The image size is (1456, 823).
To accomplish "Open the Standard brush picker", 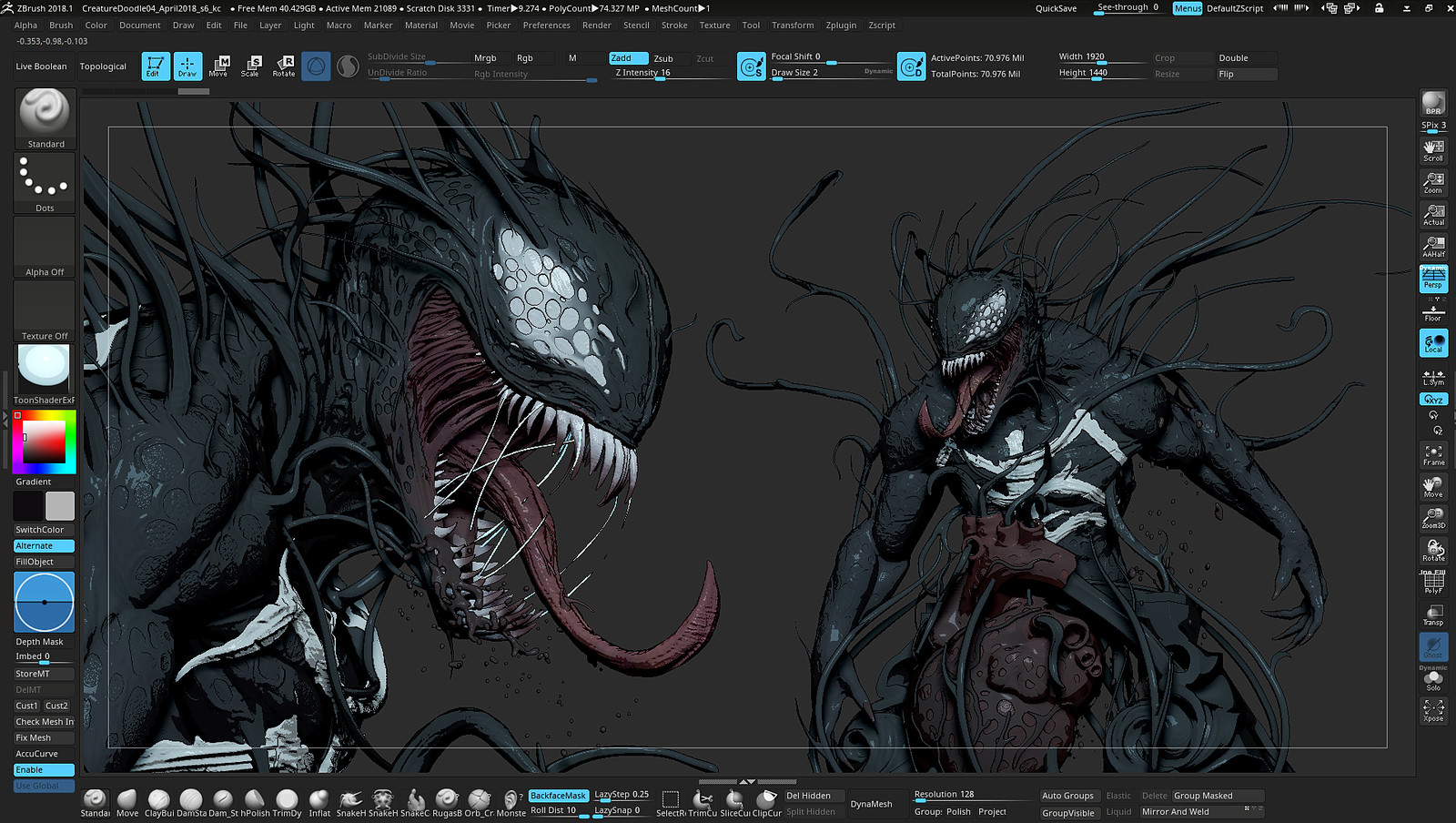I will coord(45,118).
